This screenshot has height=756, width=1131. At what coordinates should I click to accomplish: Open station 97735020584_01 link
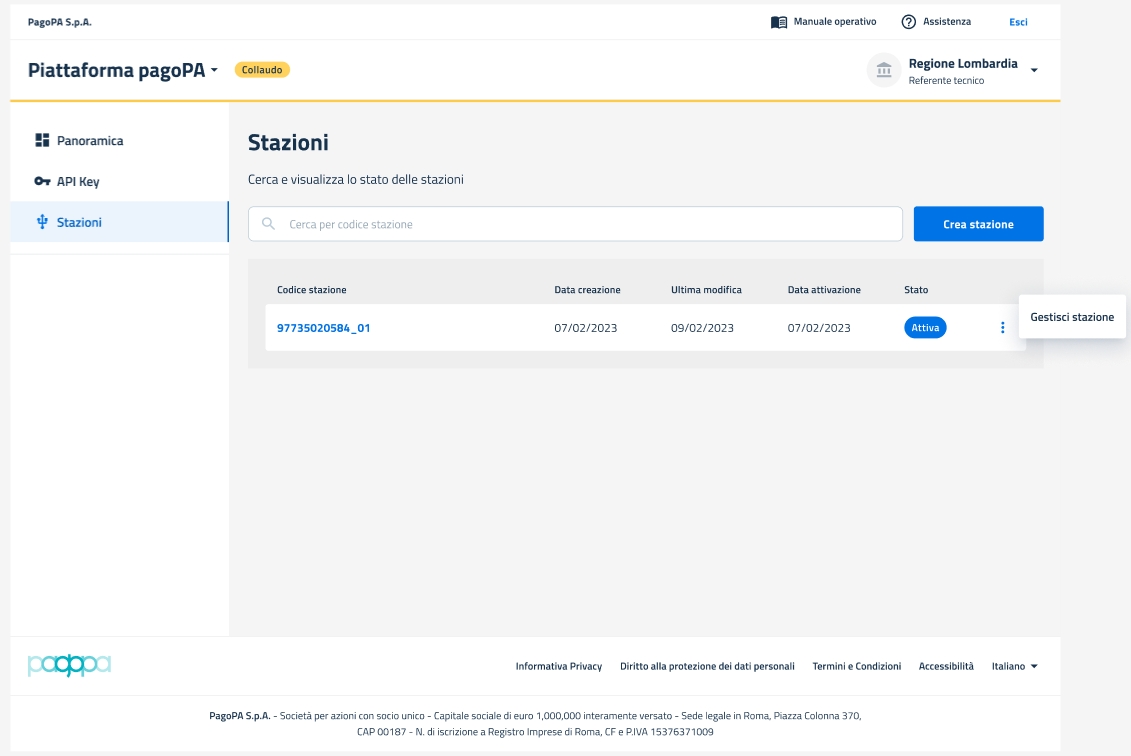pyautogui.click(x=323, y=328)
